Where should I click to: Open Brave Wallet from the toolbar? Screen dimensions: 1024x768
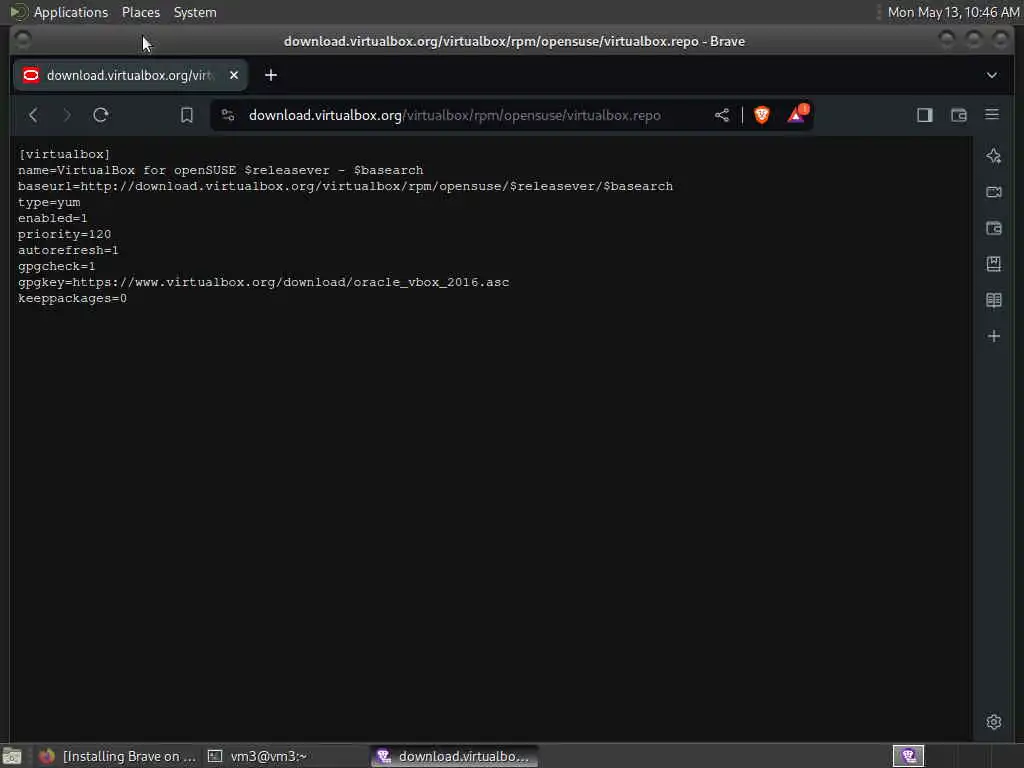coord(959,116)
